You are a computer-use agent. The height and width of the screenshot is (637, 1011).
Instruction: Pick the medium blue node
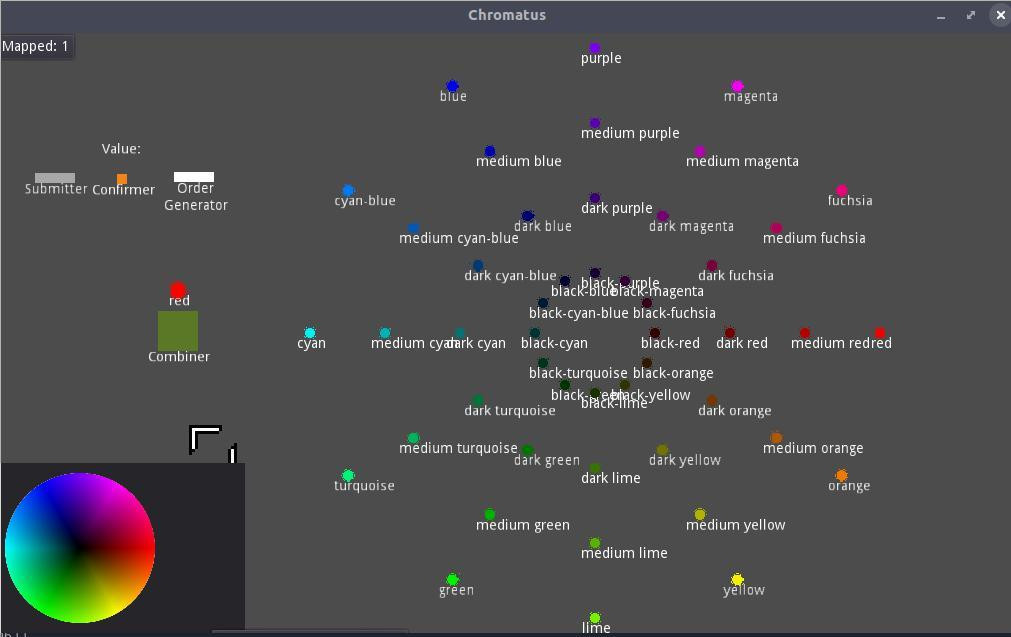tap(489, 151)
